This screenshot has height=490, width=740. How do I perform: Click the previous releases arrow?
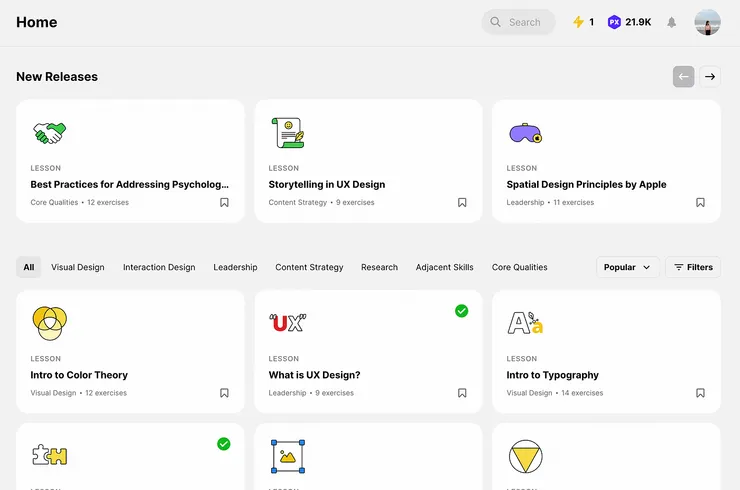tap(683, 76)
